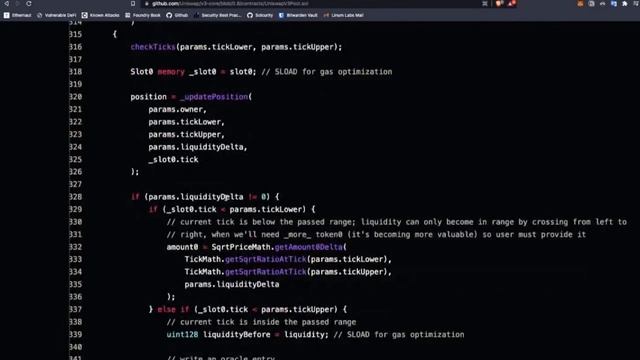
Task: Go back with the browser back arrow
Action: click(x=7, y=4)
